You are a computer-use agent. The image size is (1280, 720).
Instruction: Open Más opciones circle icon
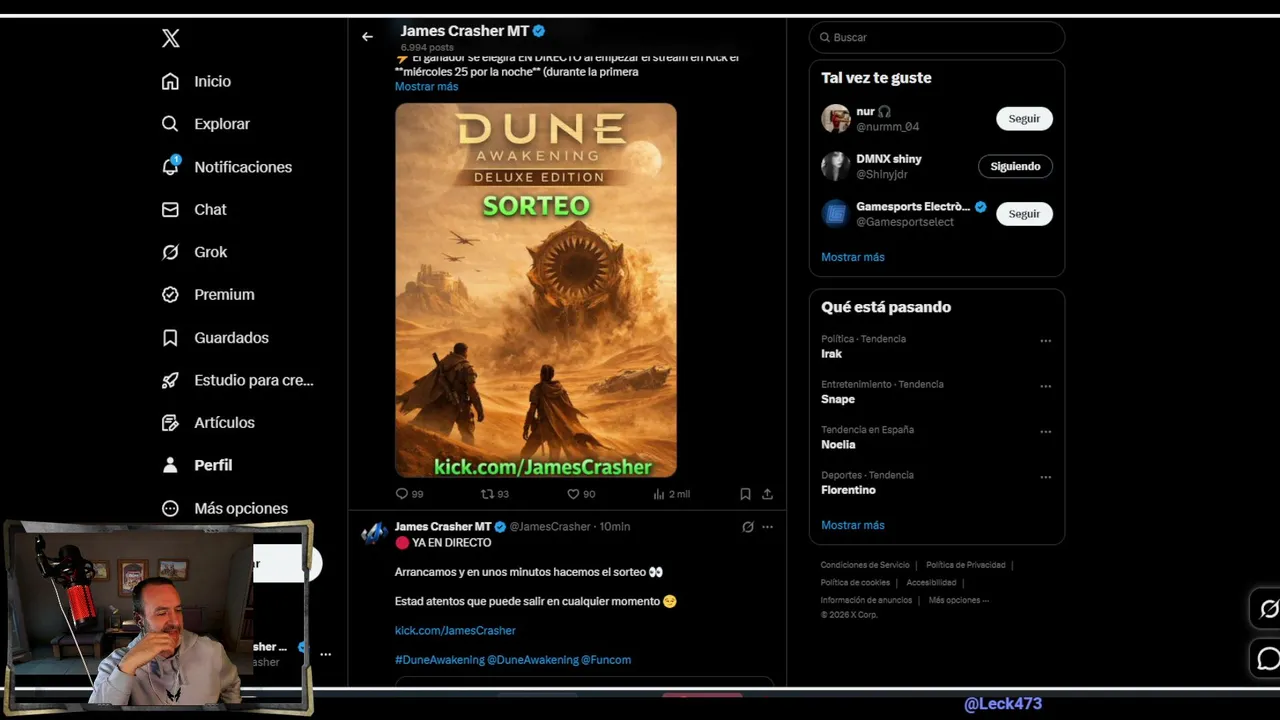[x=170, y=508]
